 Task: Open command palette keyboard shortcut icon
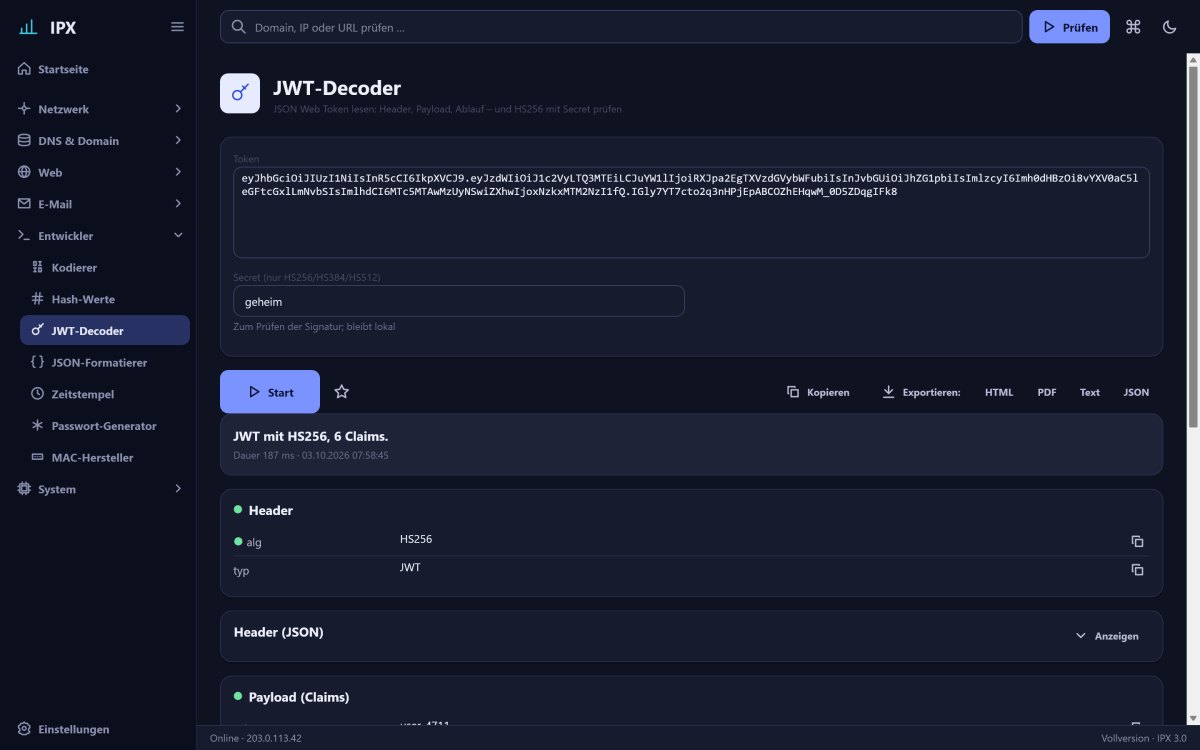(x=1133, y=27)
